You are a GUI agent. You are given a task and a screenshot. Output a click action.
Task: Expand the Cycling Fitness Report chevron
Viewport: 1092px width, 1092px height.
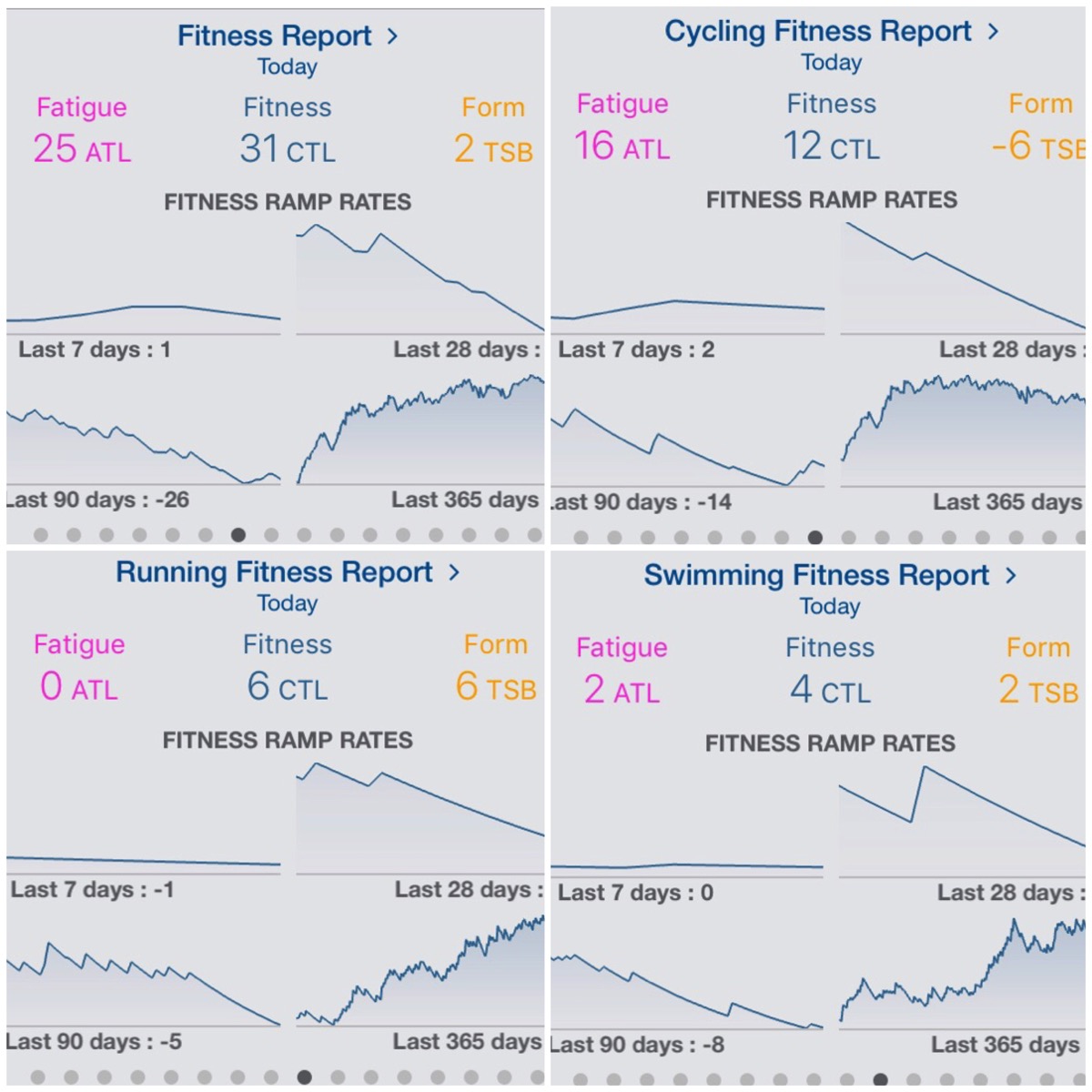click(x=993, y=32)
